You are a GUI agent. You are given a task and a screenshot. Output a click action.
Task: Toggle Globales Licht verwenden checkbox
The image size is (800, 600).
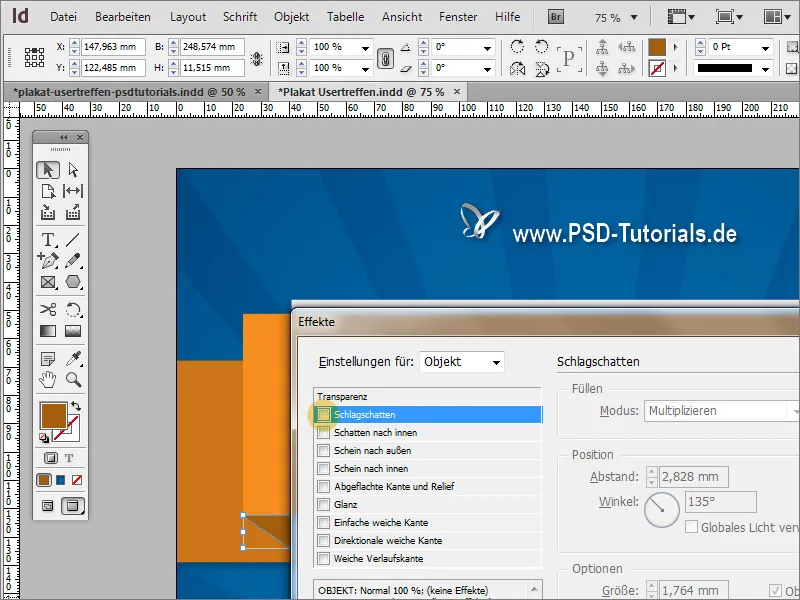691,527
